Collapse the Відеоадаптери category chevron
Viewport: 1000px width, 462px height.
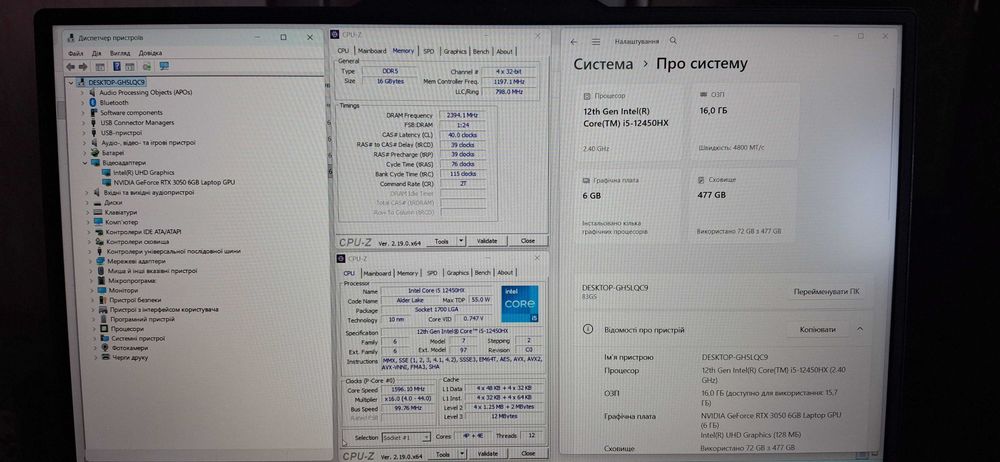(x=85, y=163)
